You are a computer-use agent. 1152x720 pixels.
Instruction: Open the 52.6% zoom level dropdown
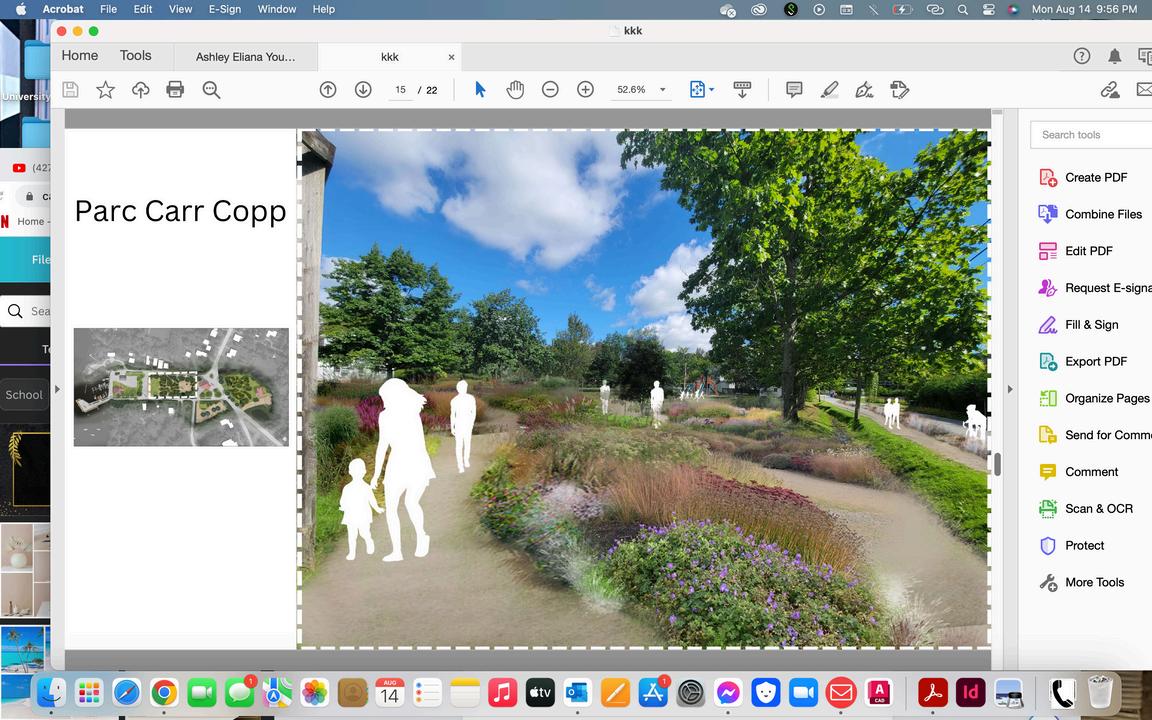coord(662,90)
